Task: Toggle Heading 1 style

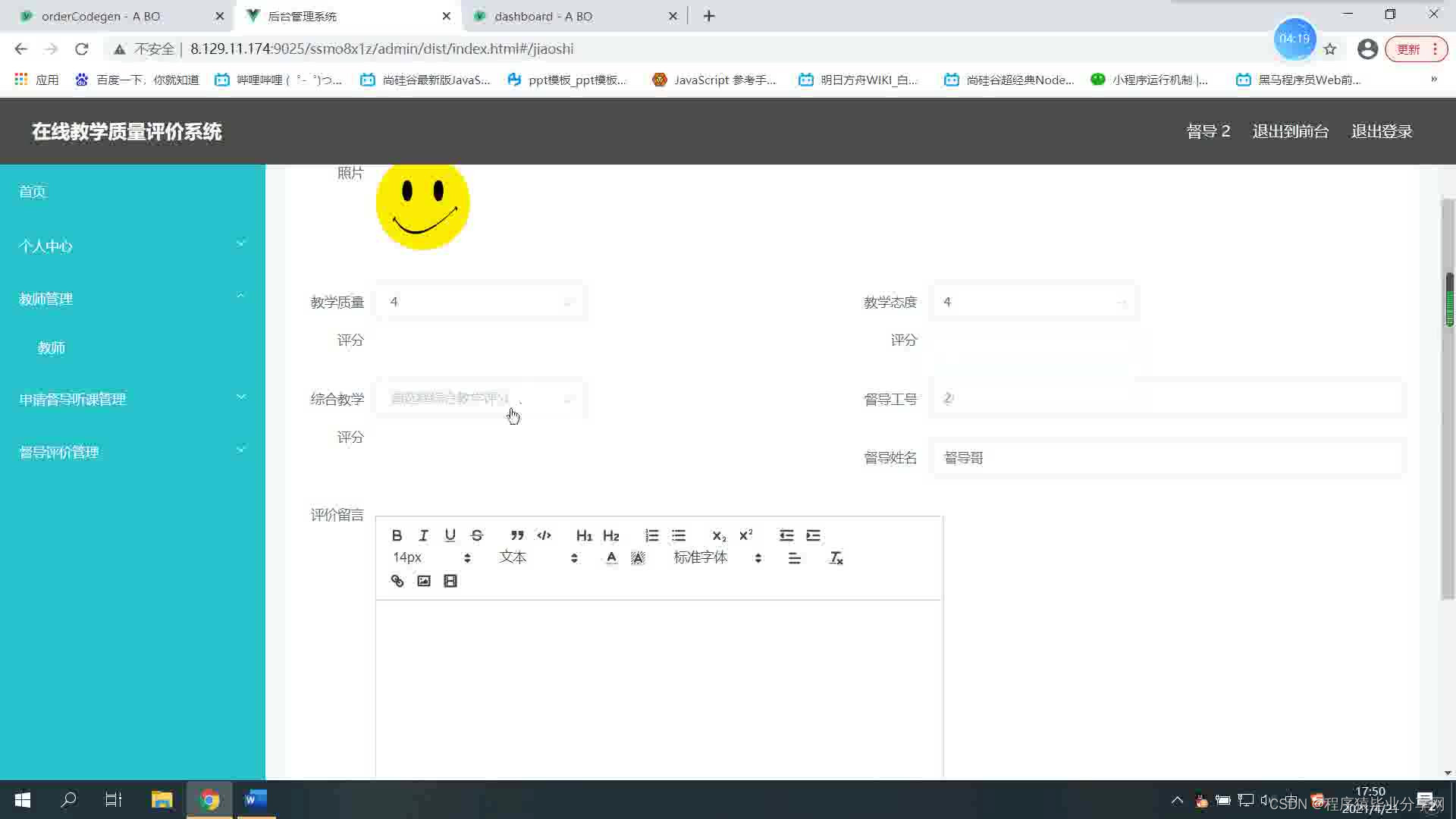Action: click(583, 535)
